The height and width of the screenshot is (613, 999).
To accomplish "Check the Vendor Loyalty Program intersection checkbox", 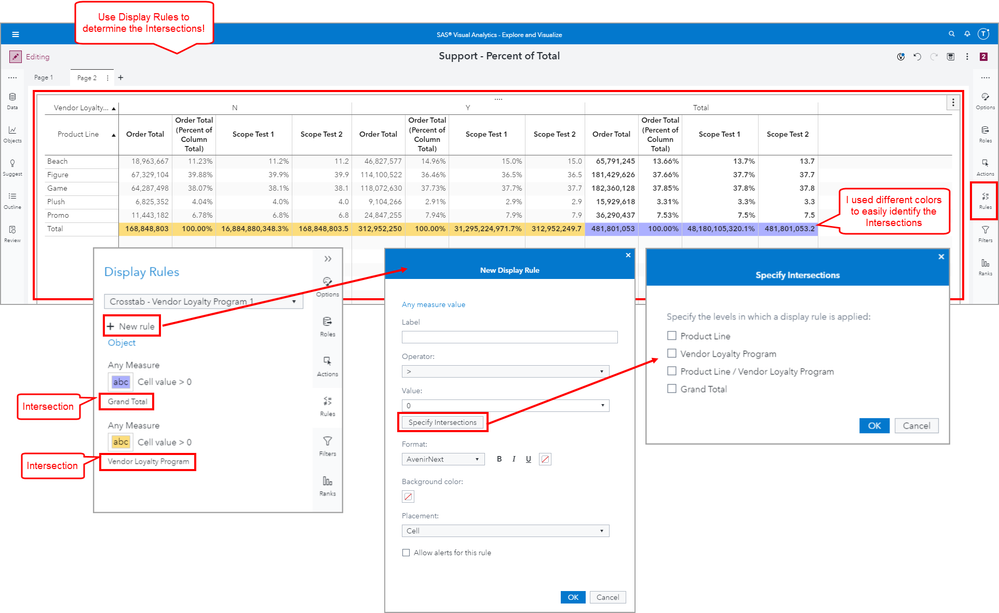I will click(672, 353).
